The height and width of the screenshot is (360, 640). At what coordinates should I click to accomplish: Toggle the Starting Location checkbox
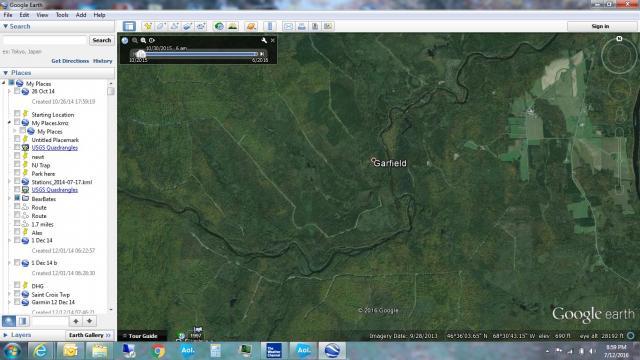[x=17, y=113]
